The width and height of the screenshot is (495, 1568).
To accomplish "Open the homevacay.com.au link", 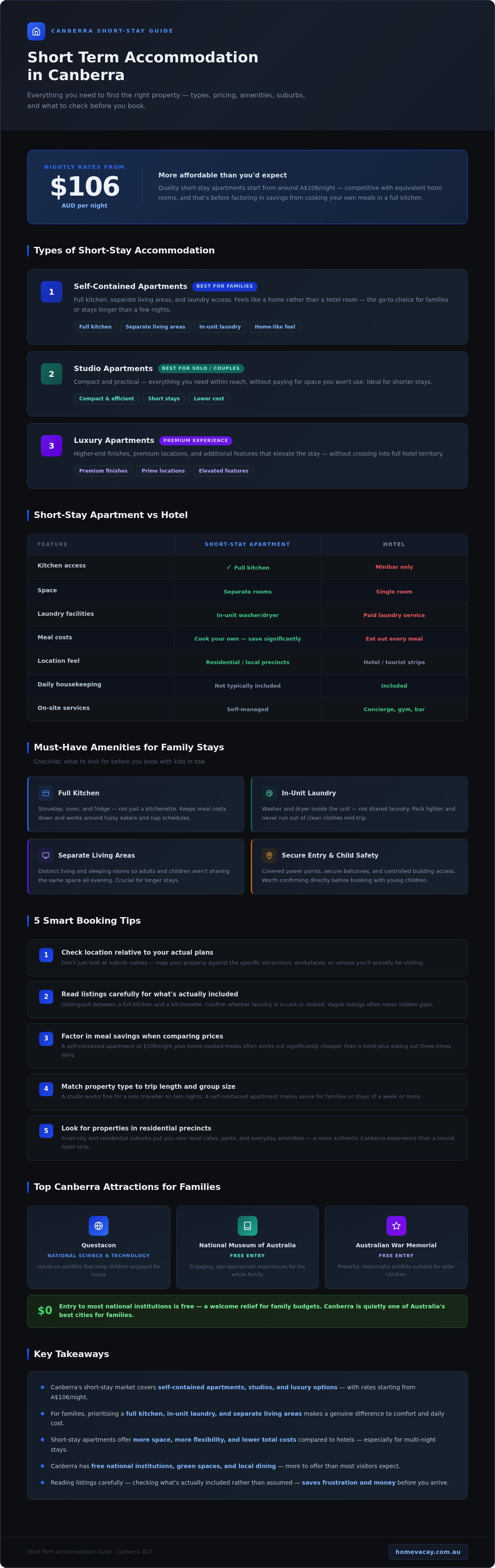I will pyautogui.click(x=428, y=1551).
